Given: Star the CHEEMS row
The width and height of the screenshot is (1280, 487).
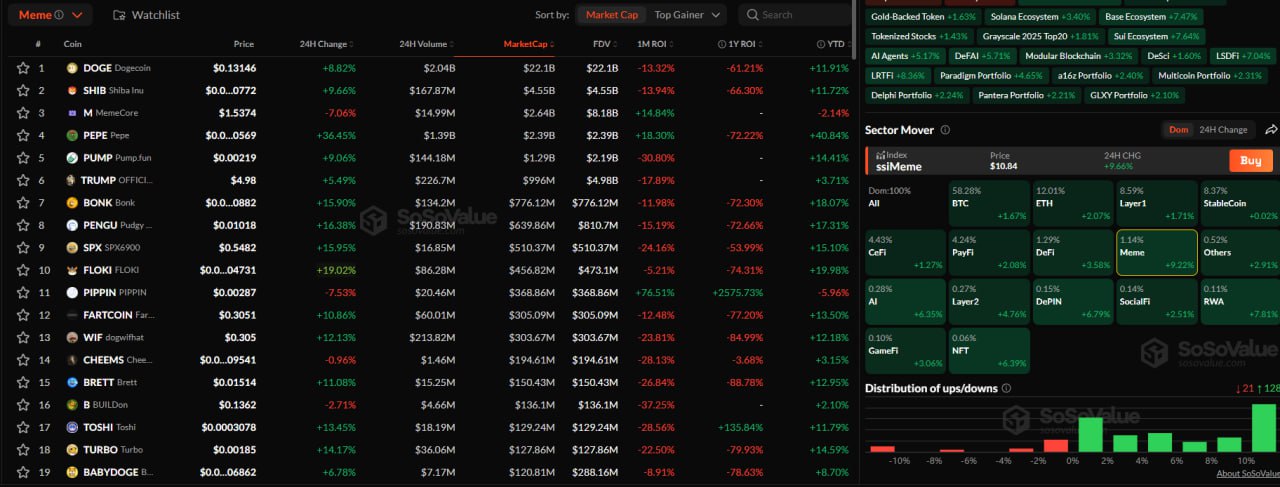Looking at the screenshot, I should [x=22, y=360].
